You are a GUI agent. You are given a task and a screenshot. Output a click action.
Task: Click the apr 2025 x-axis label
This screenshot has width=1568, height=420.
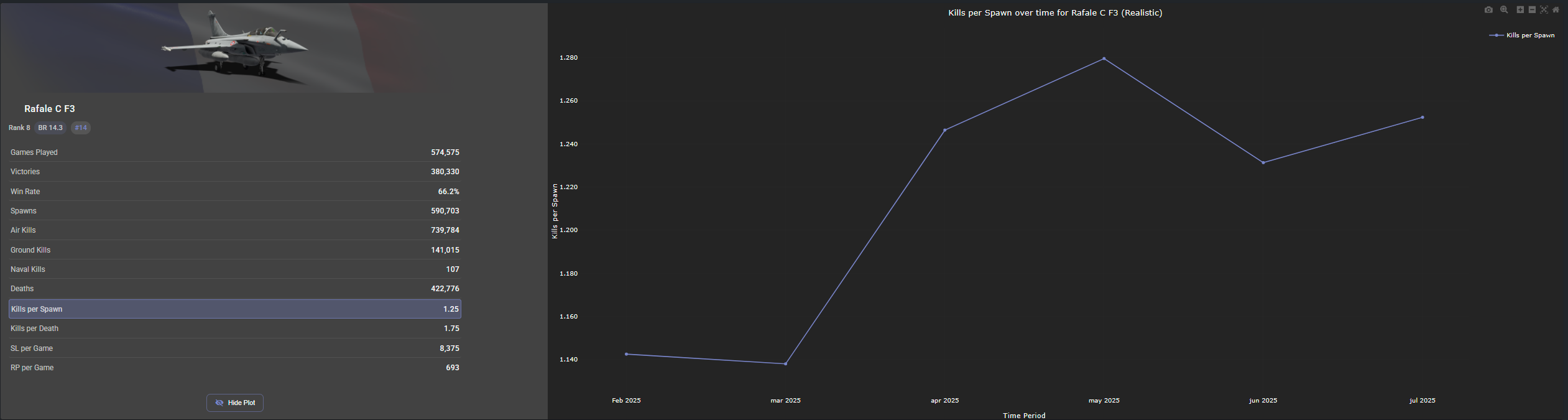pyautogui.click(x=945, y=401)
